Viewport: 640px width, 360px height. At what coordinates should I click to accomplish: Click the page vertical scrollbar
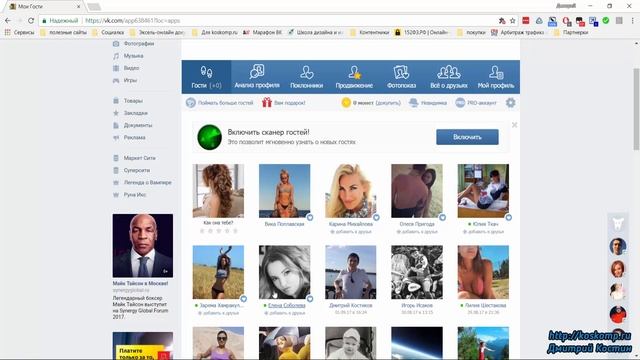tap(636, 109)
